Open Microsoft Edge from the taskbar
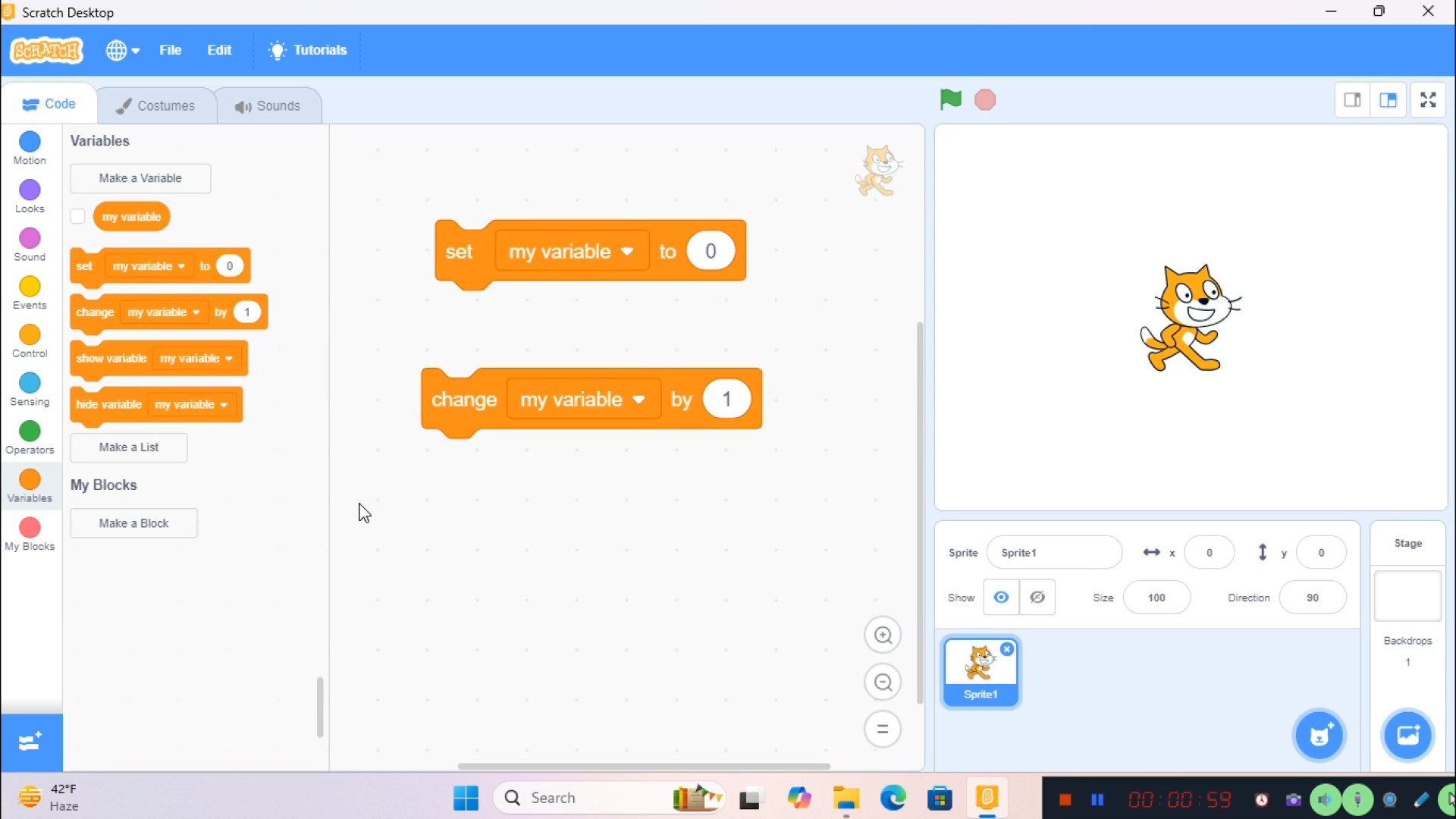Image resolution: width=1456 pixels, height=819 pixels. coord(893,798)
